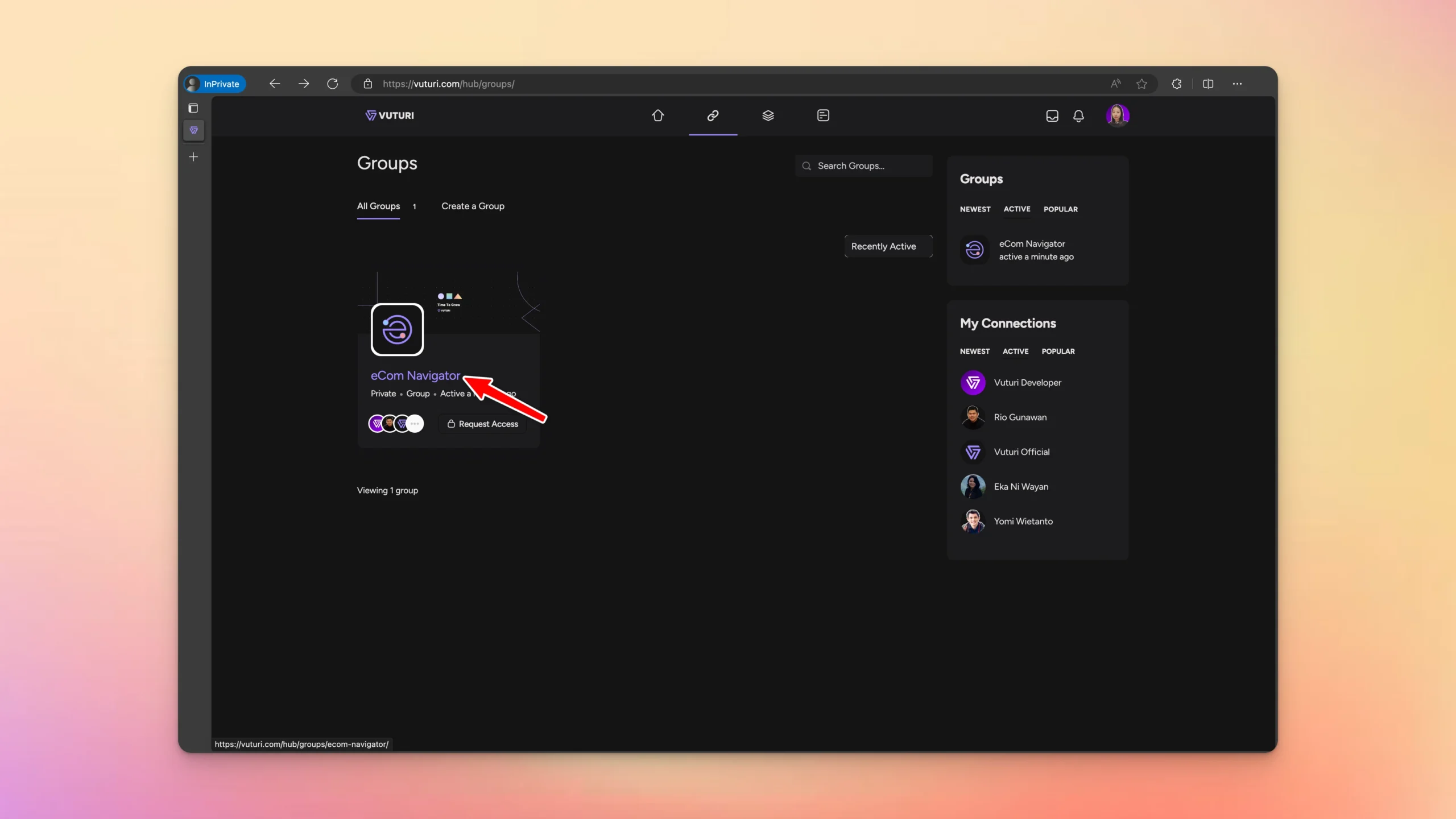The height and width of the screenshot is (819, 1456).
Task: Go back with the browser back arrow
Action: pyautogui.click(x=275, y=84)
